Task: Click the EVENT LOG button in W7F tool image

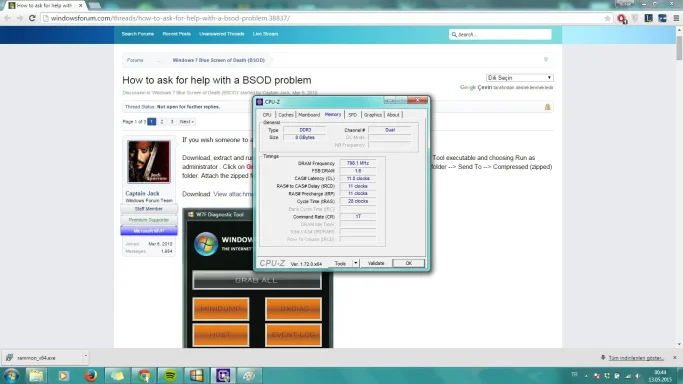Action: pos(294,335)
